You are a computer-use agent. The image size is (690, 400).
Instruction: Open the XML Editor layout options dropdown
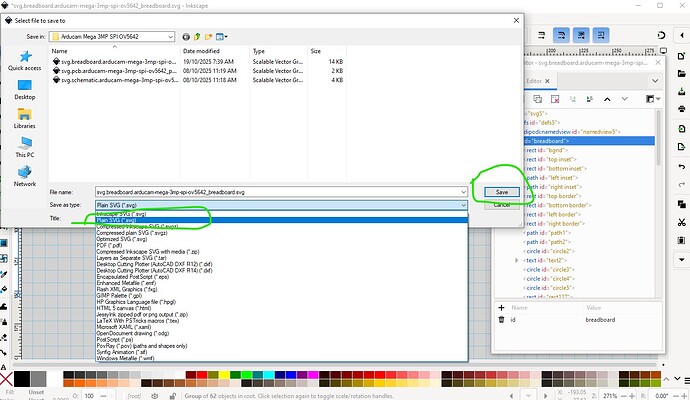coord(653,99)
